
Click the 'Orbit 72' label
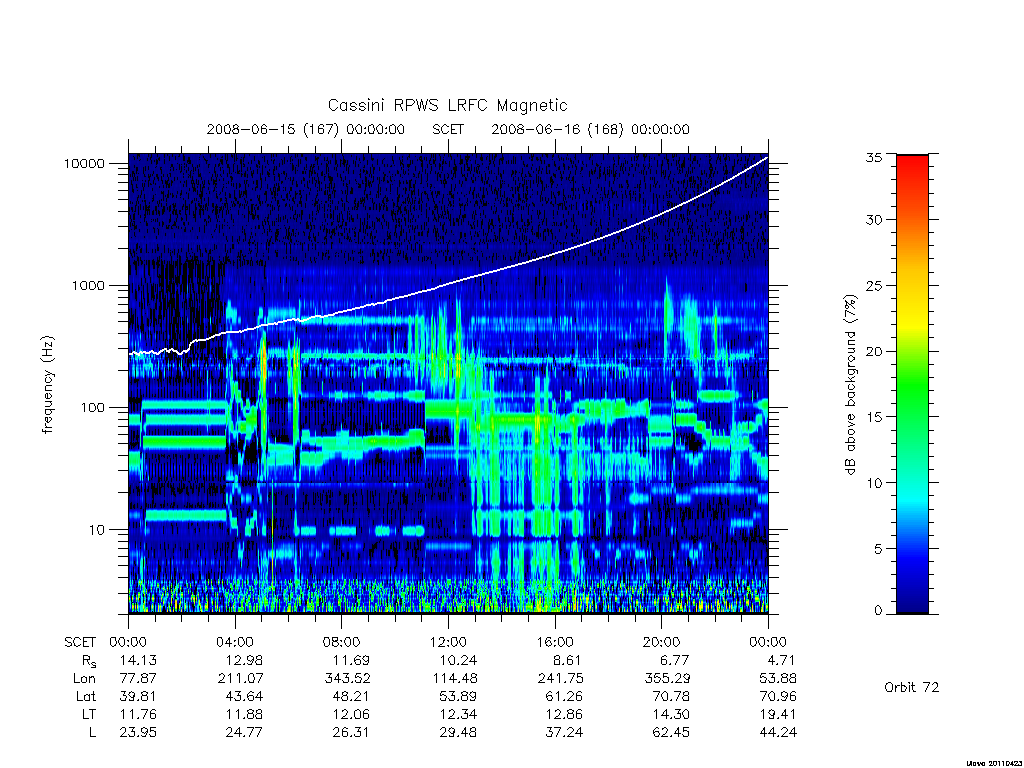pos(912,687)
